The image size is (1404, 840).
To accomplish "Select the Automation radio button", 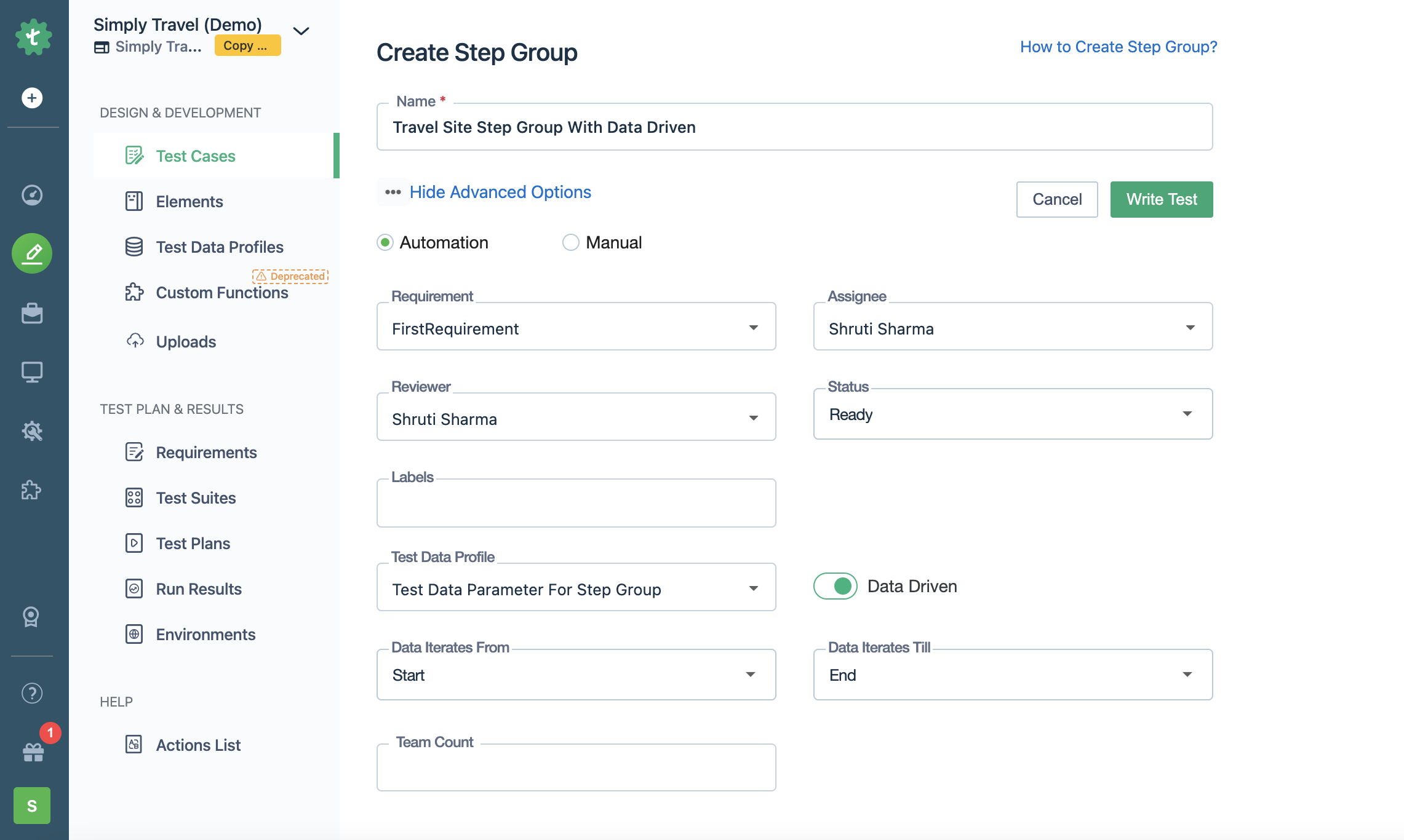I will click(x=384, y=241).
